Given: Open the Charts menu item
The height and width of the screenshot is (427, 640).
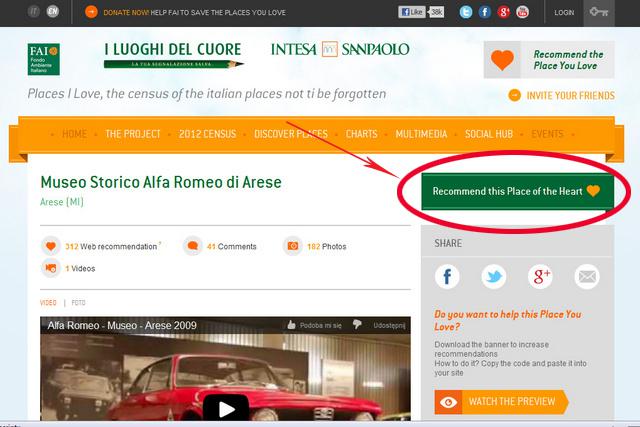Looking at the screenshot, I should pos(362,134).
